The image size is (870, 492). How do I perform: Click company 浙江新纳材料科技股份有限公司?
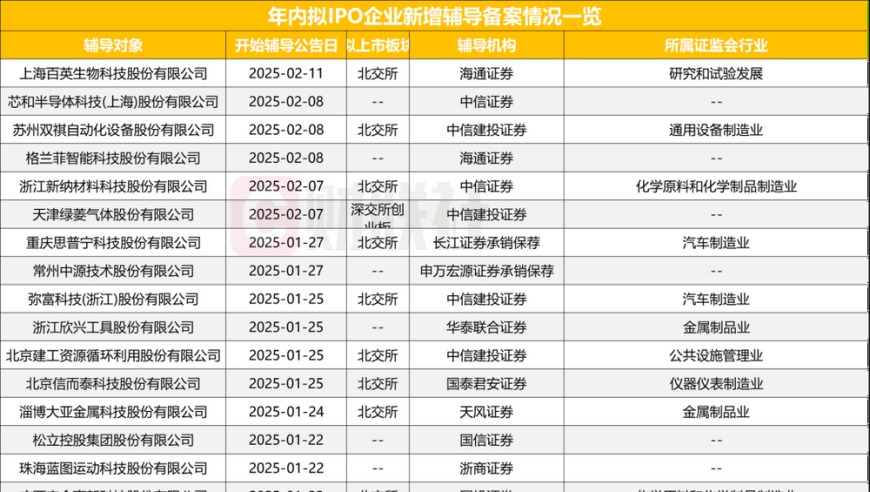pyautogui.click(x=113, y=186)
